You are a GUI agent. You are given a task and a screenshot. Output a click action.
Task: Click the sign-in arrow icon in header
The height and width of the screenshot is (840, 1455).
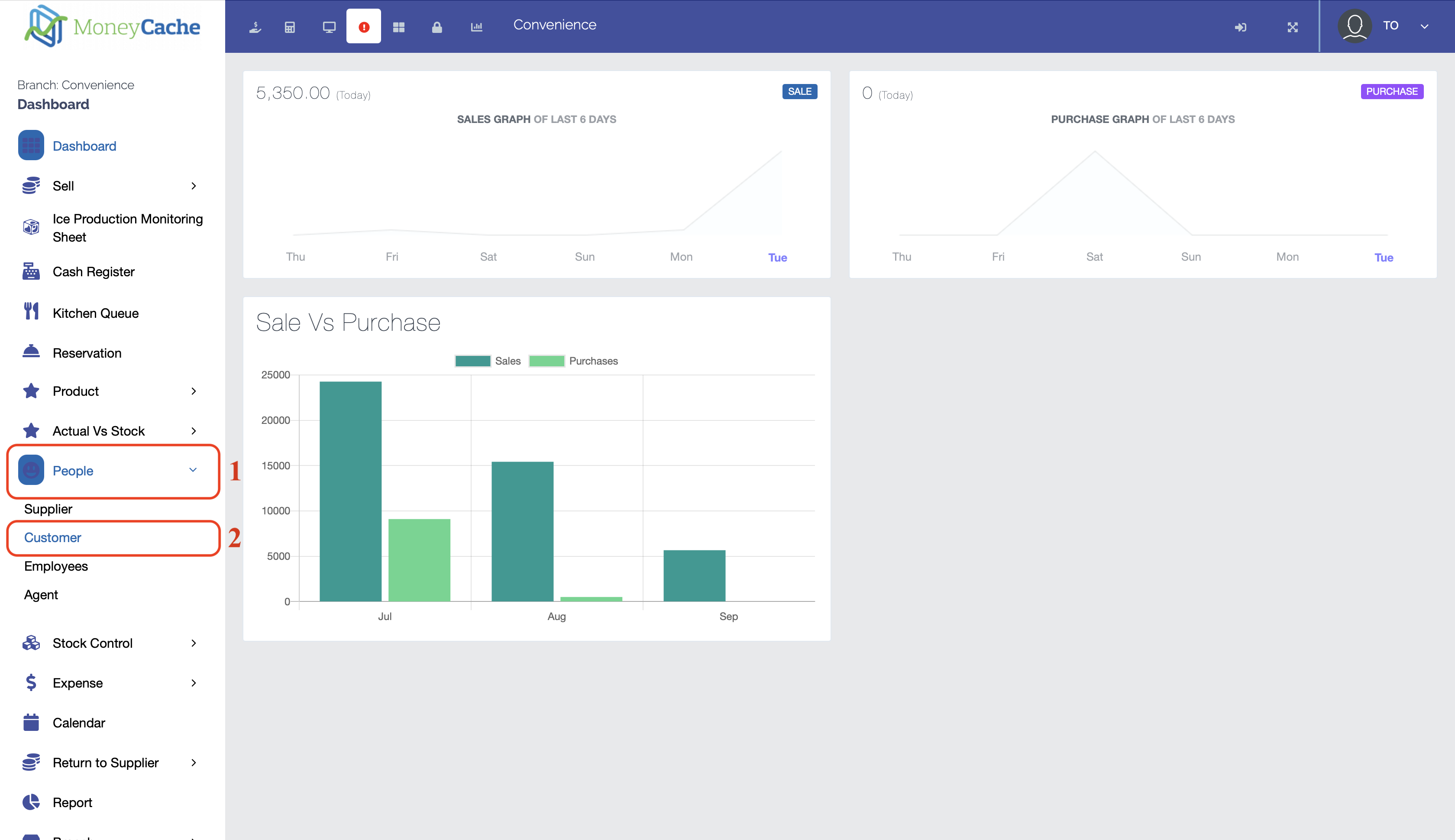point(1240,27)
